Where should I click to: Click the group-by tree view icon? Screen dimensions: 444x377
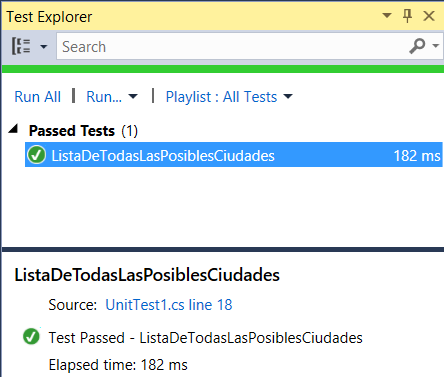[x=21, y=46]
